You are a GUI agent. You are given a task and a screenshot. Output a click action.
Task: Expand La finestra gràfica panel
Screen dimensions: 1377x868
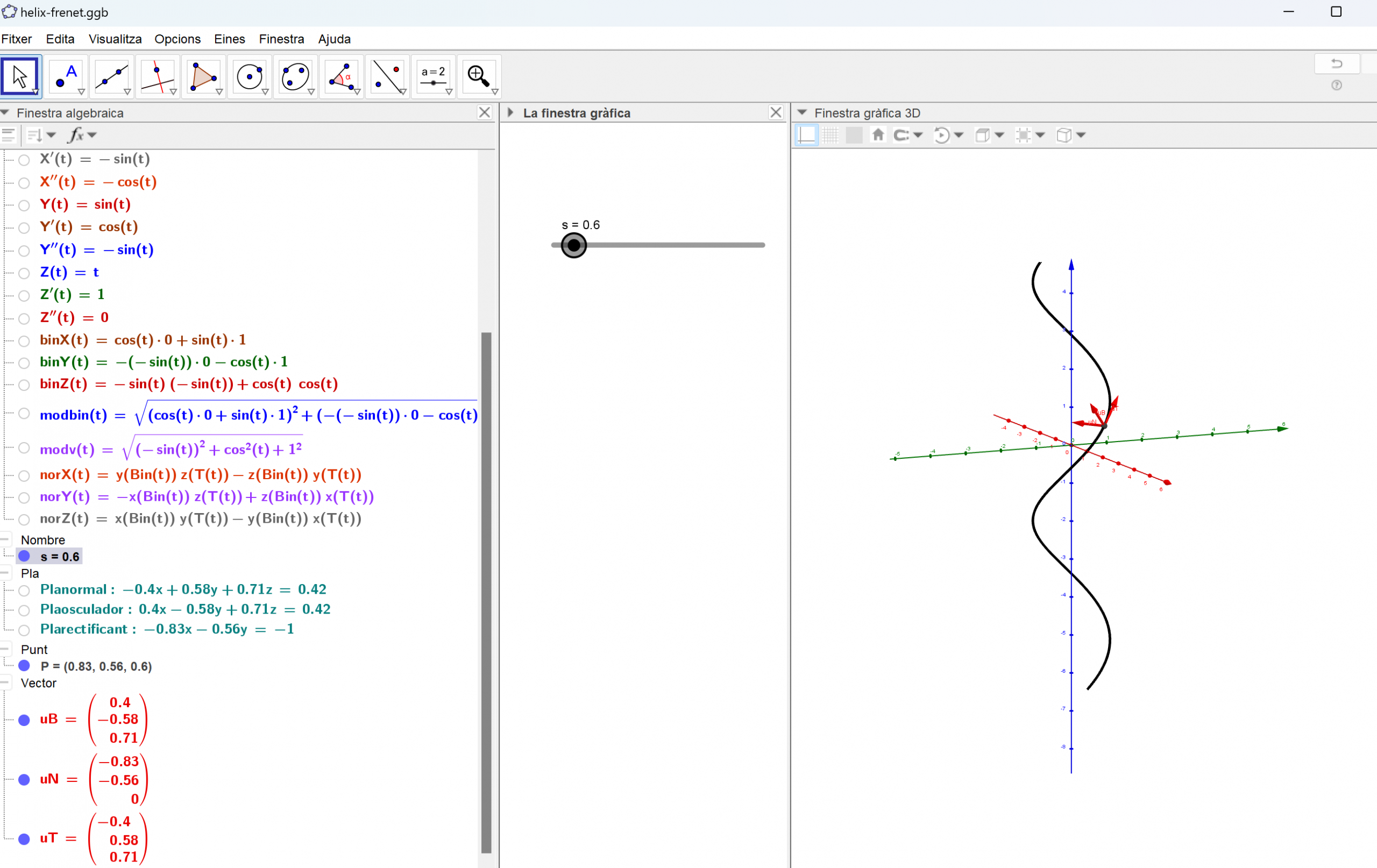tap(510, 112)
